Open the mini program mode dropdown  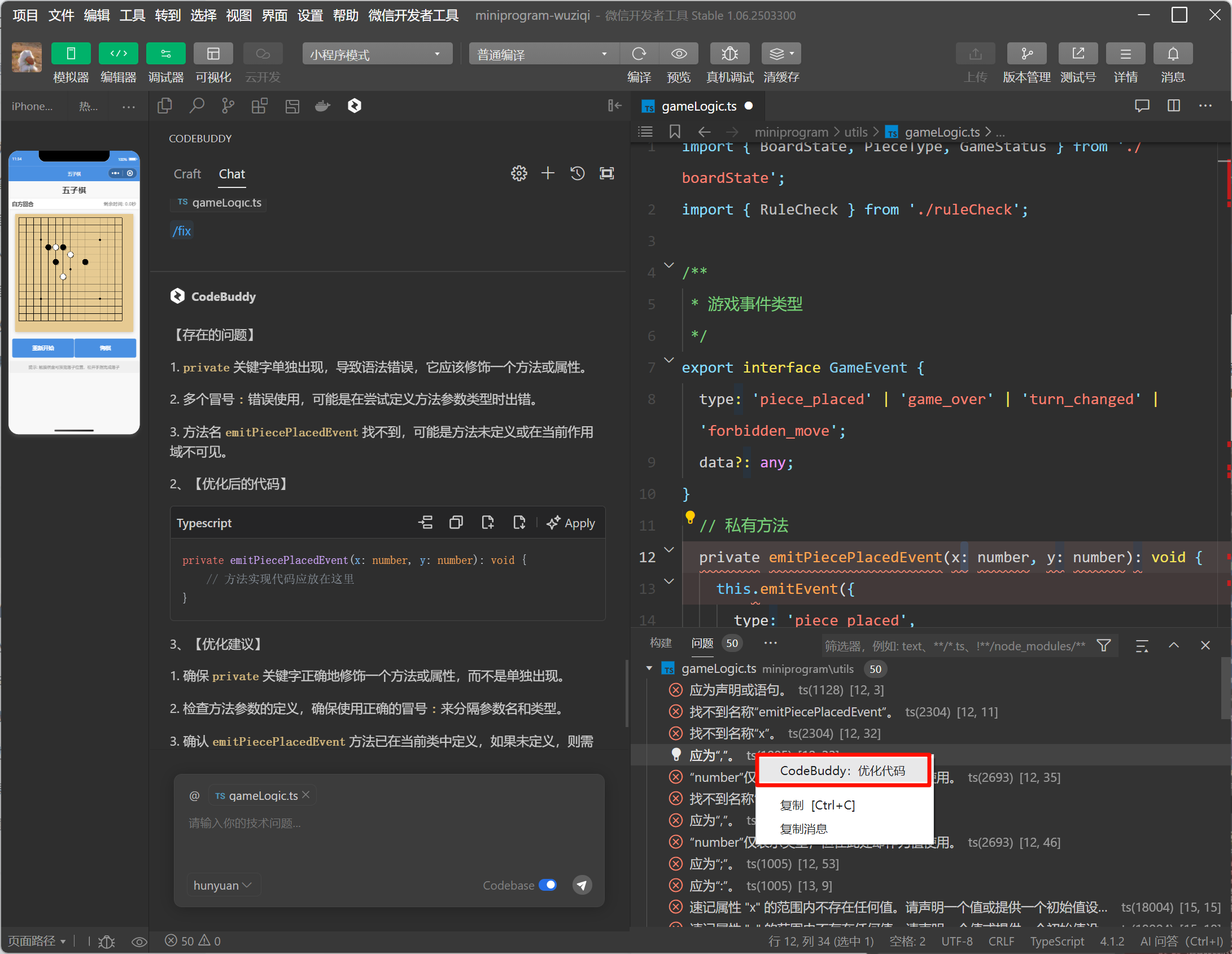point(377,54)
